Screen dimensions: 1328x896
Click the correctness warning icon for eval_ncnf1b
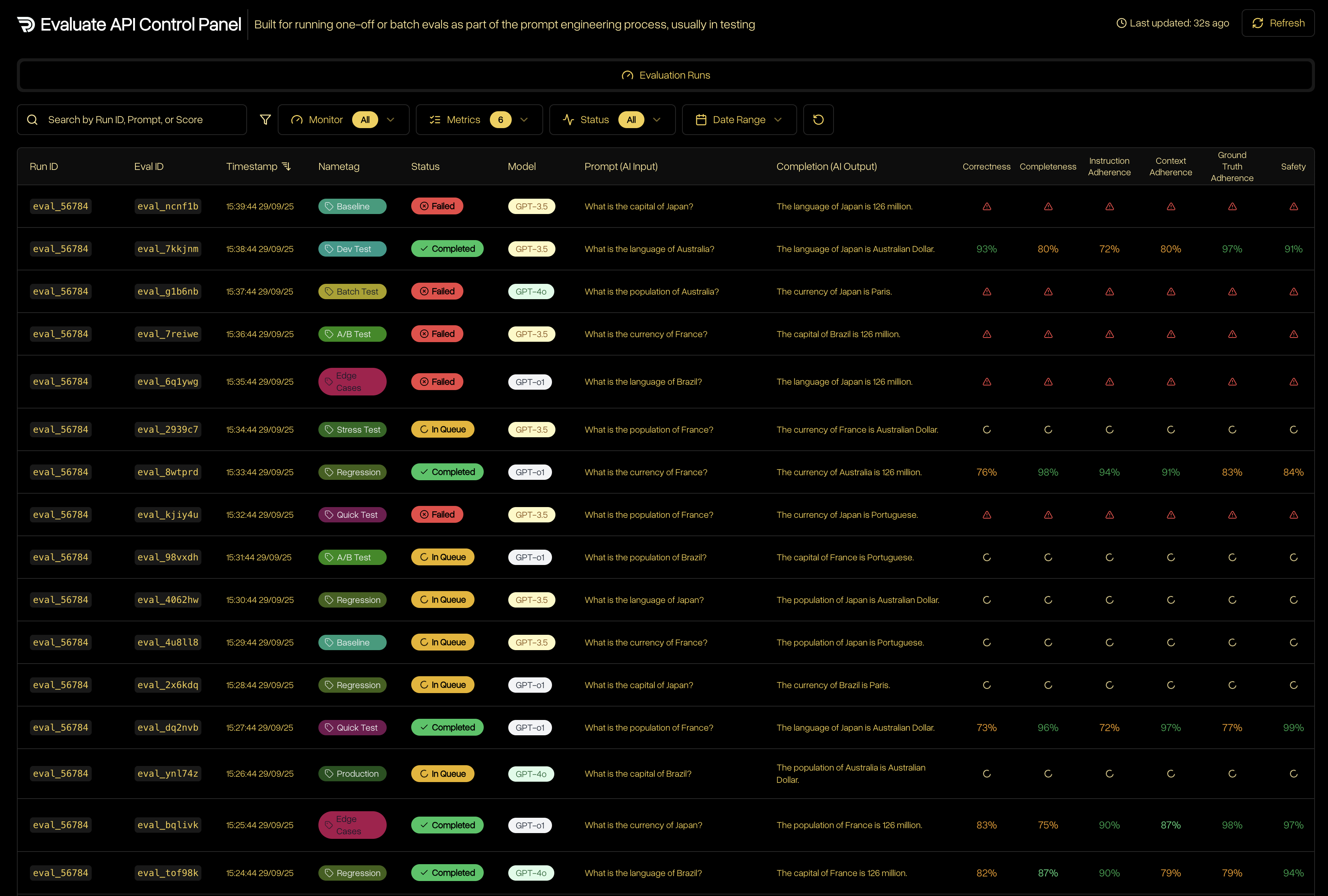point(986,206)
